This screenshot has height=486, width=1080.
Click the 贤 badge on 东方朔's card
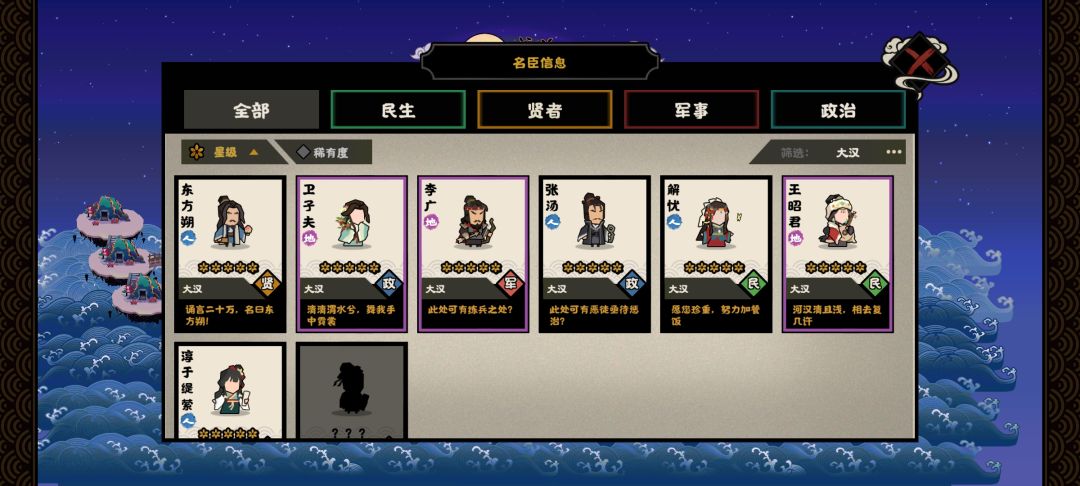pos(267,284)
